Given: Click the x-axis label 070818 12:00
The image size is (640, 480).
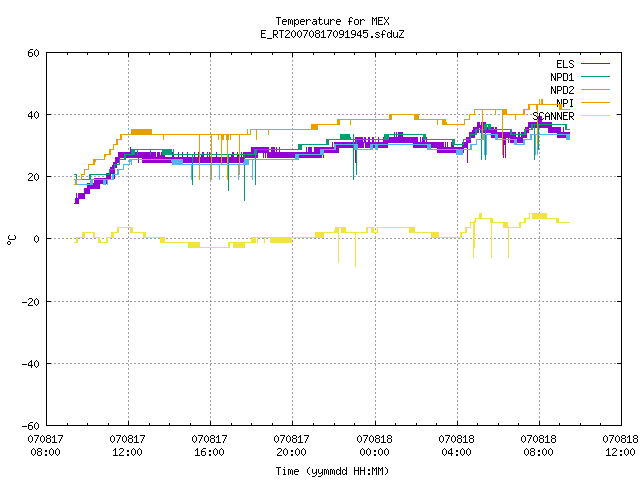Looking at the screenshot, I should 620,446.
